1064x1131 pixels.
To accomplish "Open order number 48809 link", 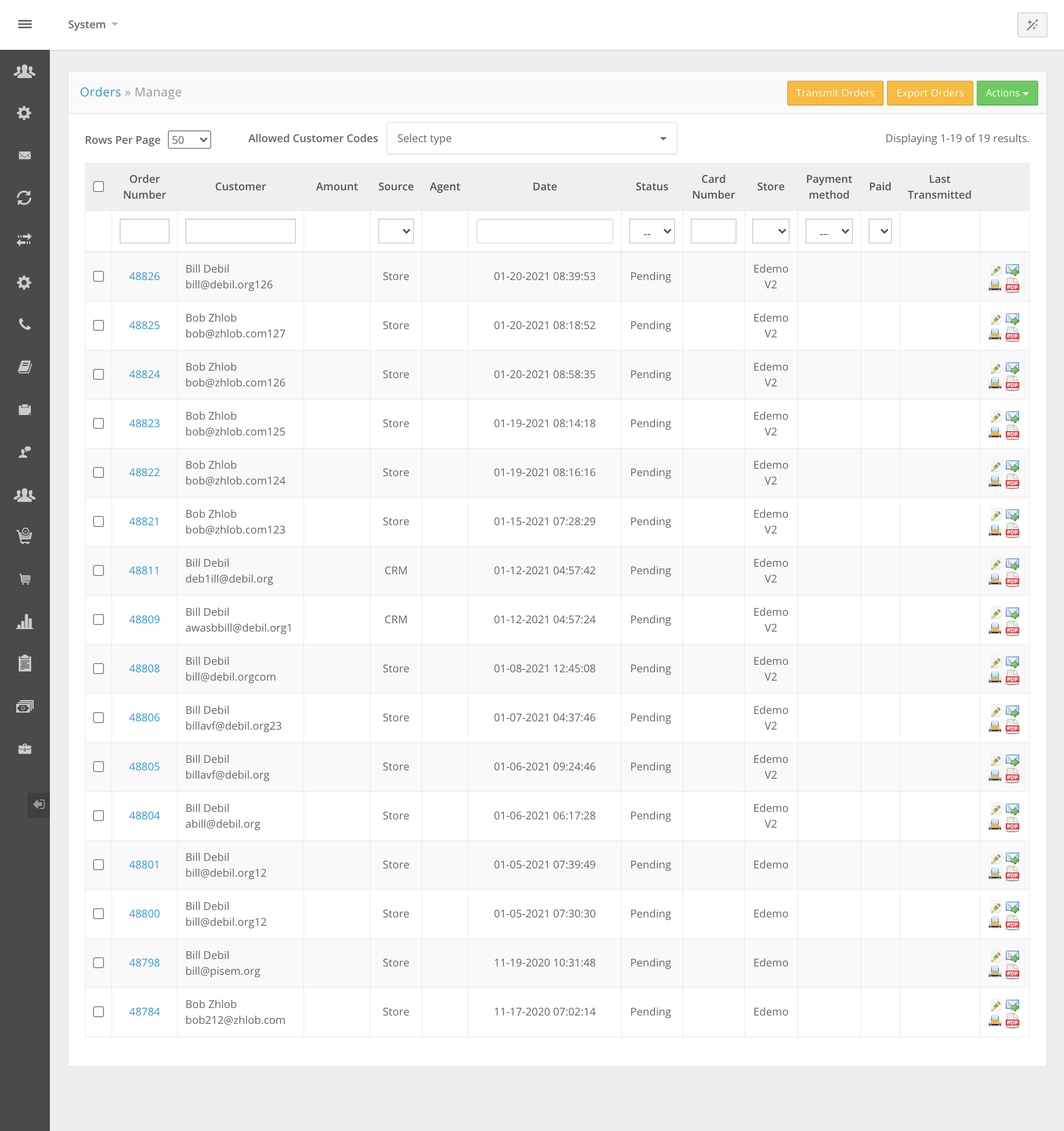I will [x=144, y=620].
